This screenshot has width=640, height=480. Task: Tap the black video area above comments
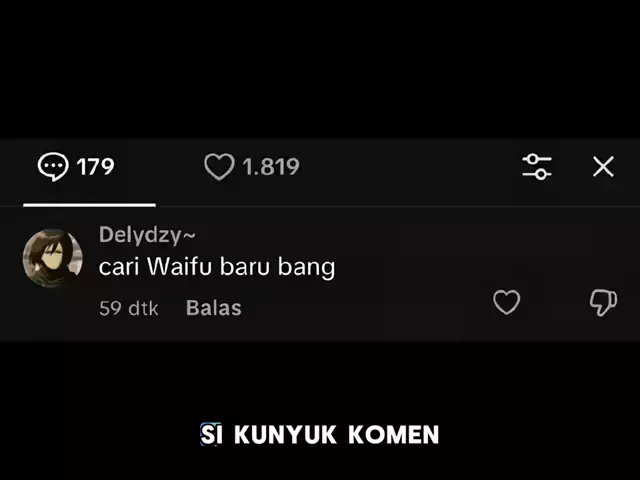pos(320,69)
